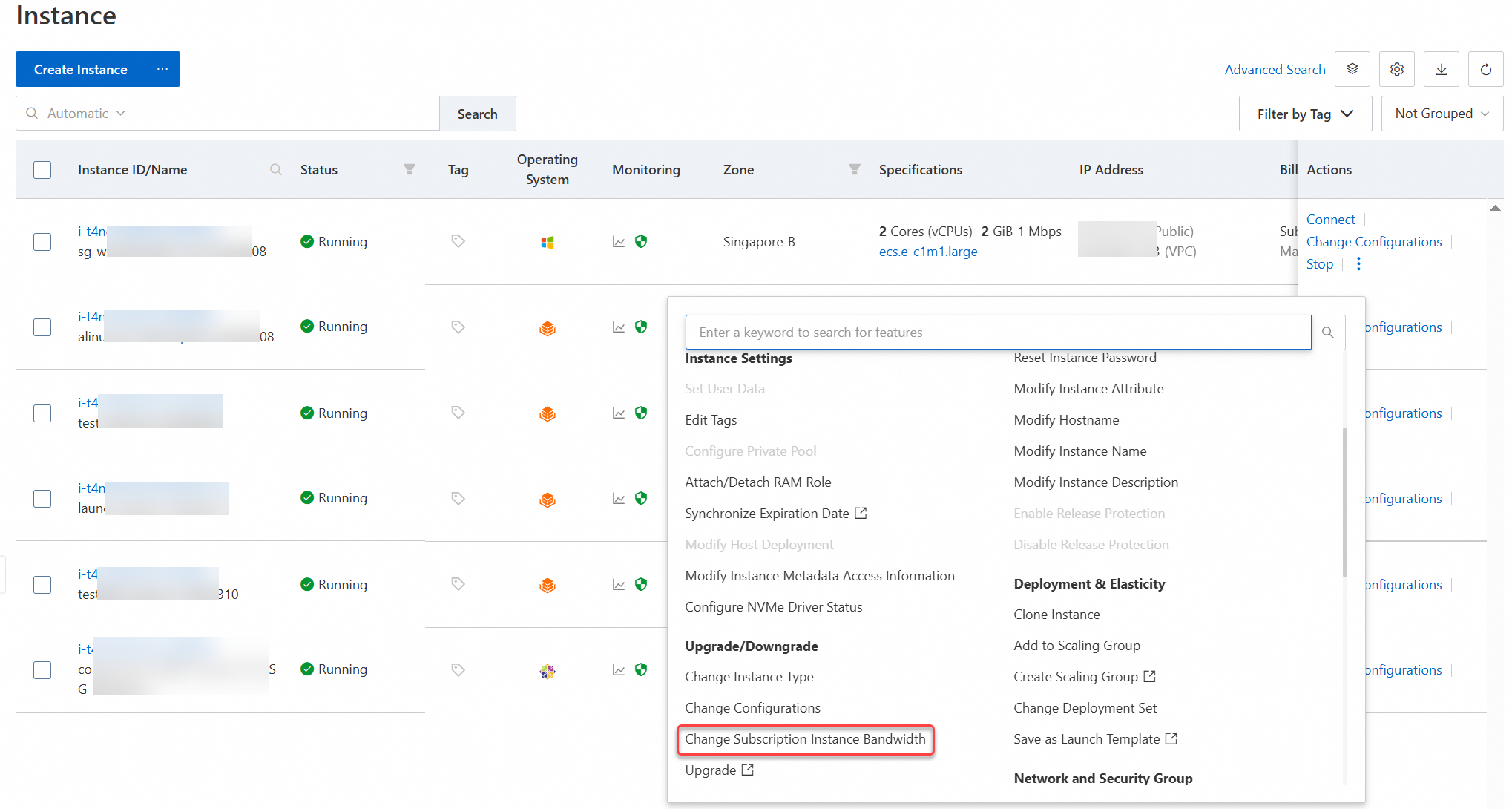Viewport: 1512px width, 809px height.
Task: Click the stacked layers icon beside Advanced Search
Action: (1352, 70)
